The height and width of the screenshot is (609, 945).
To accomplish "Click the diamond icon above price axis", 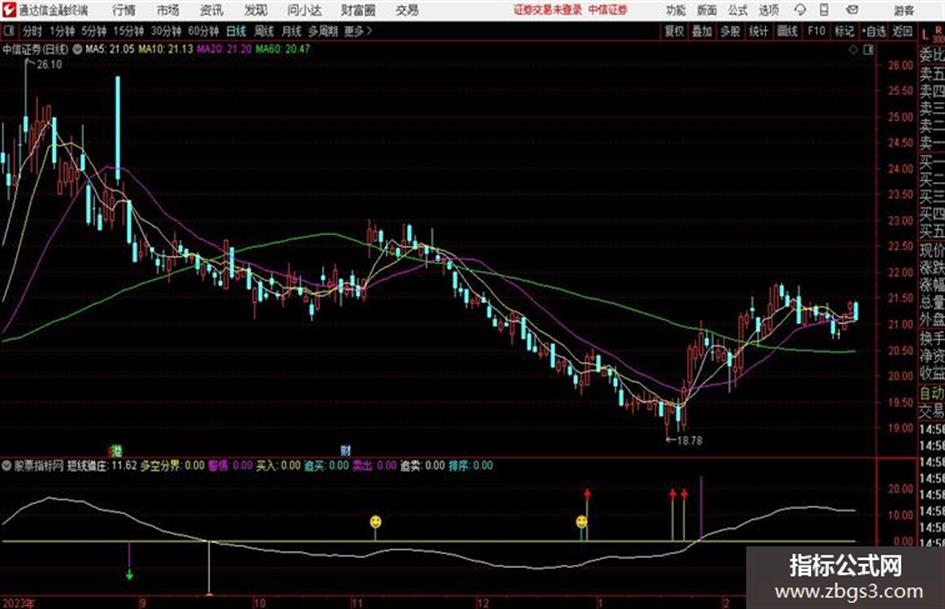I will pos(853,50).
